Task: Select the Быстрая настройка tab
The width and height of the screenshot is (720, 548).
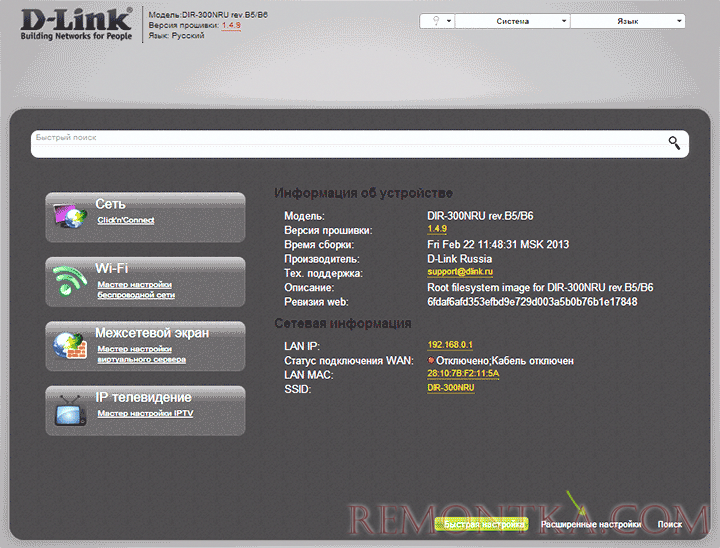Action: [x=484, y=524]
